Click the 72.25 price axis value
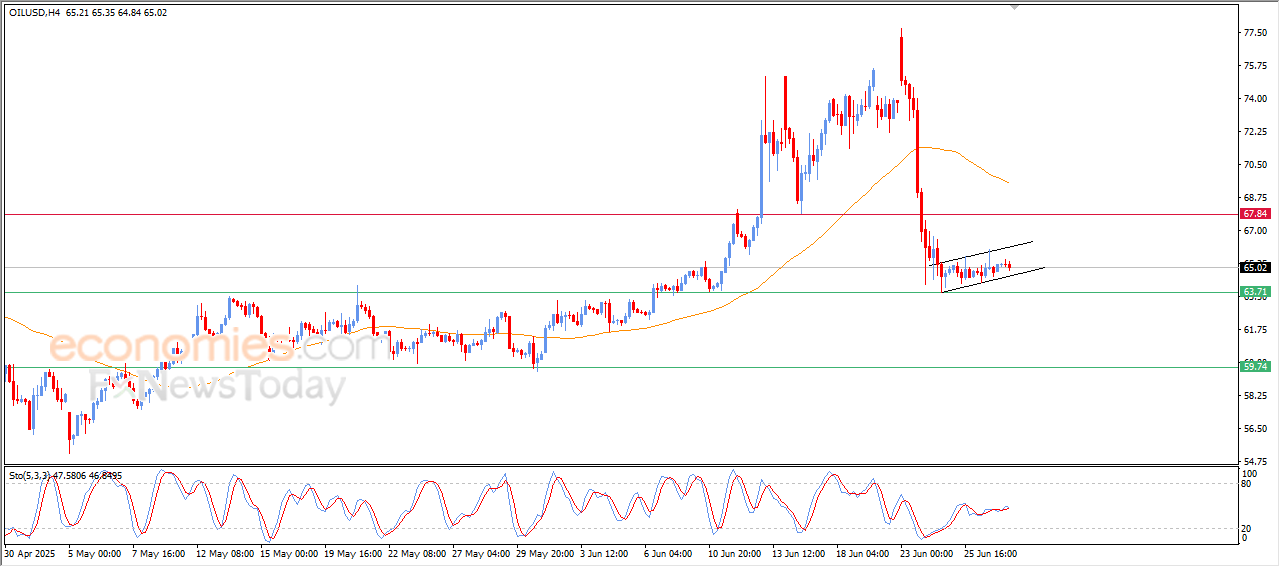Image resolution: width=1280 pixels, height=567 pixels. [x=1256, y=132]
